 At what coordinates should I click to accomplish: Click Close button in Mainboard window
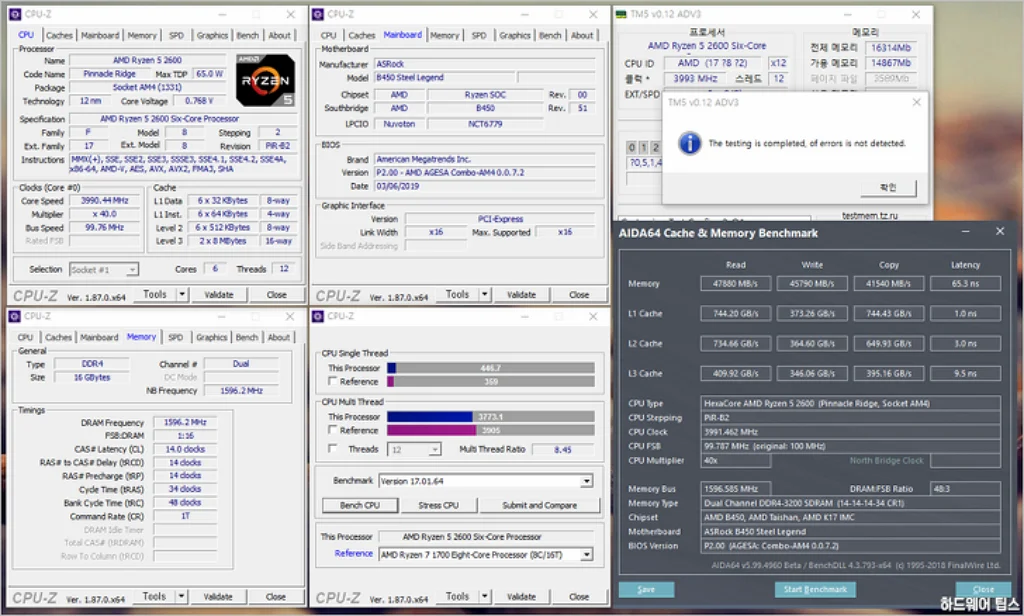pyautogui.click(x=579, y=295)
